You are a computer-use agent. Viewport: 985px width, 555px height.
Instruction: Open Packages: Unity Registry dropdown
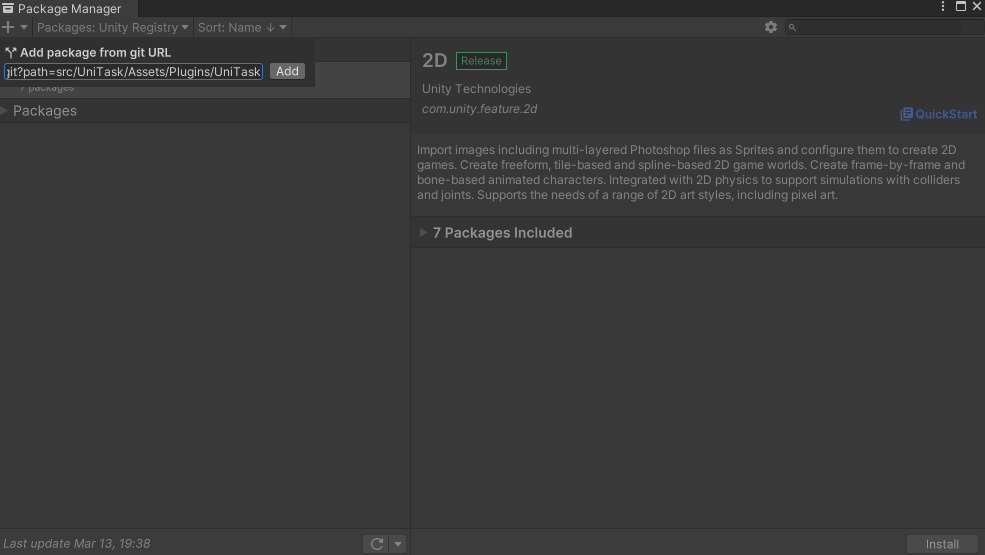point(112,27)
